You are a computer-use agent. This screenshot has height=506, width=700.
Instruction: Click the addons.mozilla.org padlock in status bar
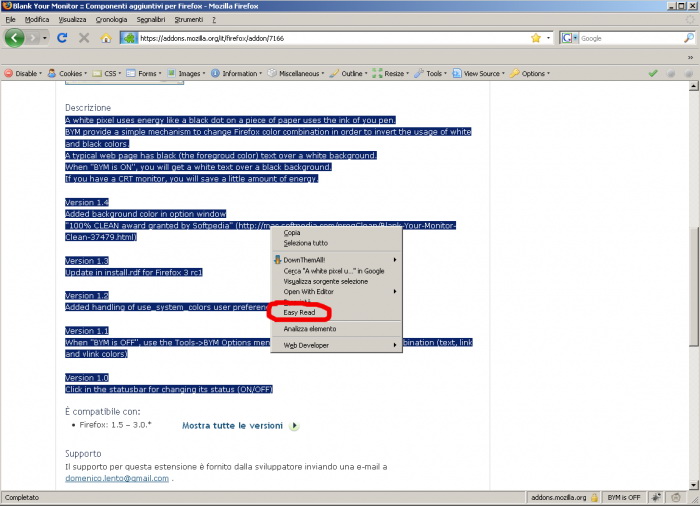(594, 498)
